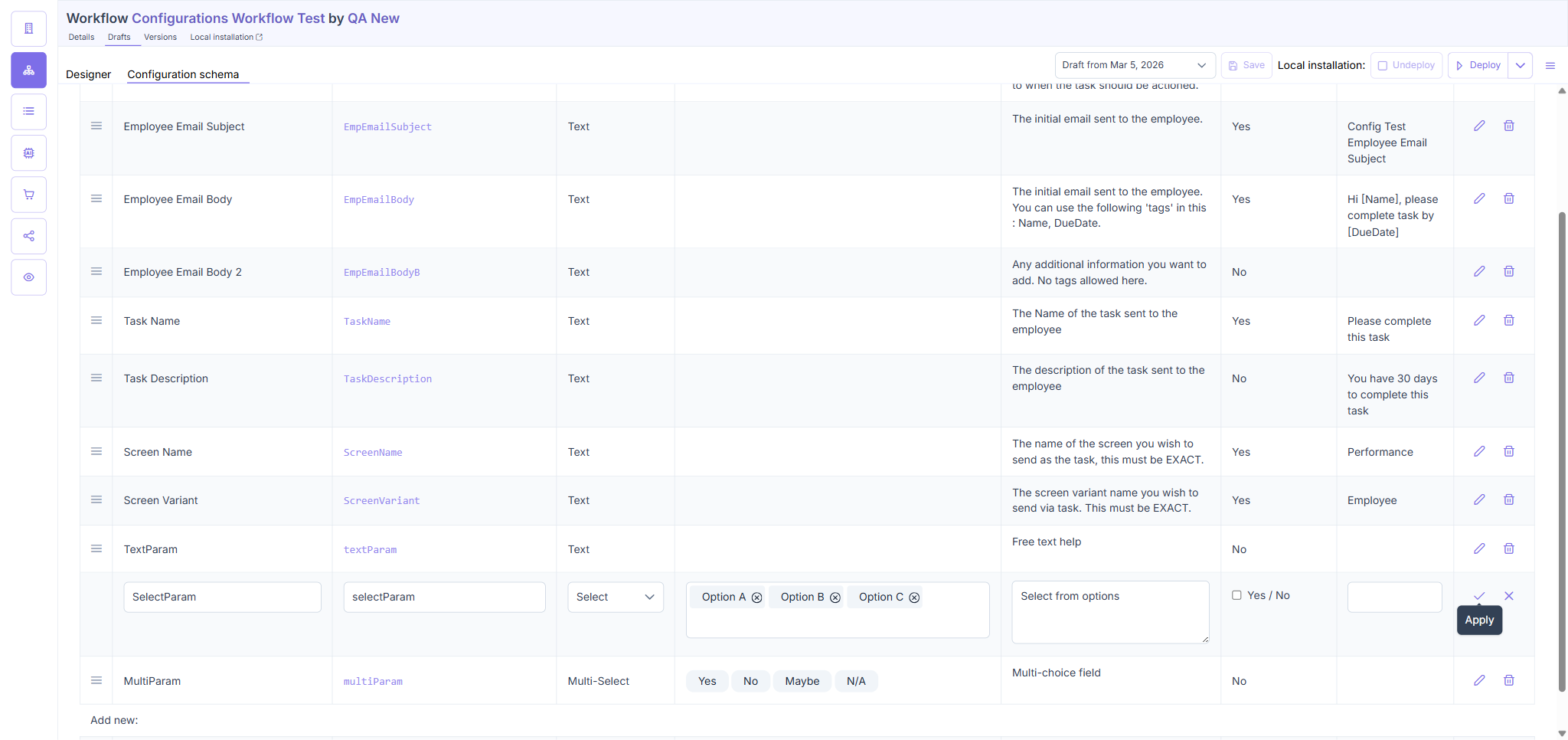This screenshot has width=1568, height=740.
Task: Delete the Employee Email Subject row
Action: click(x=1508, y=126)
